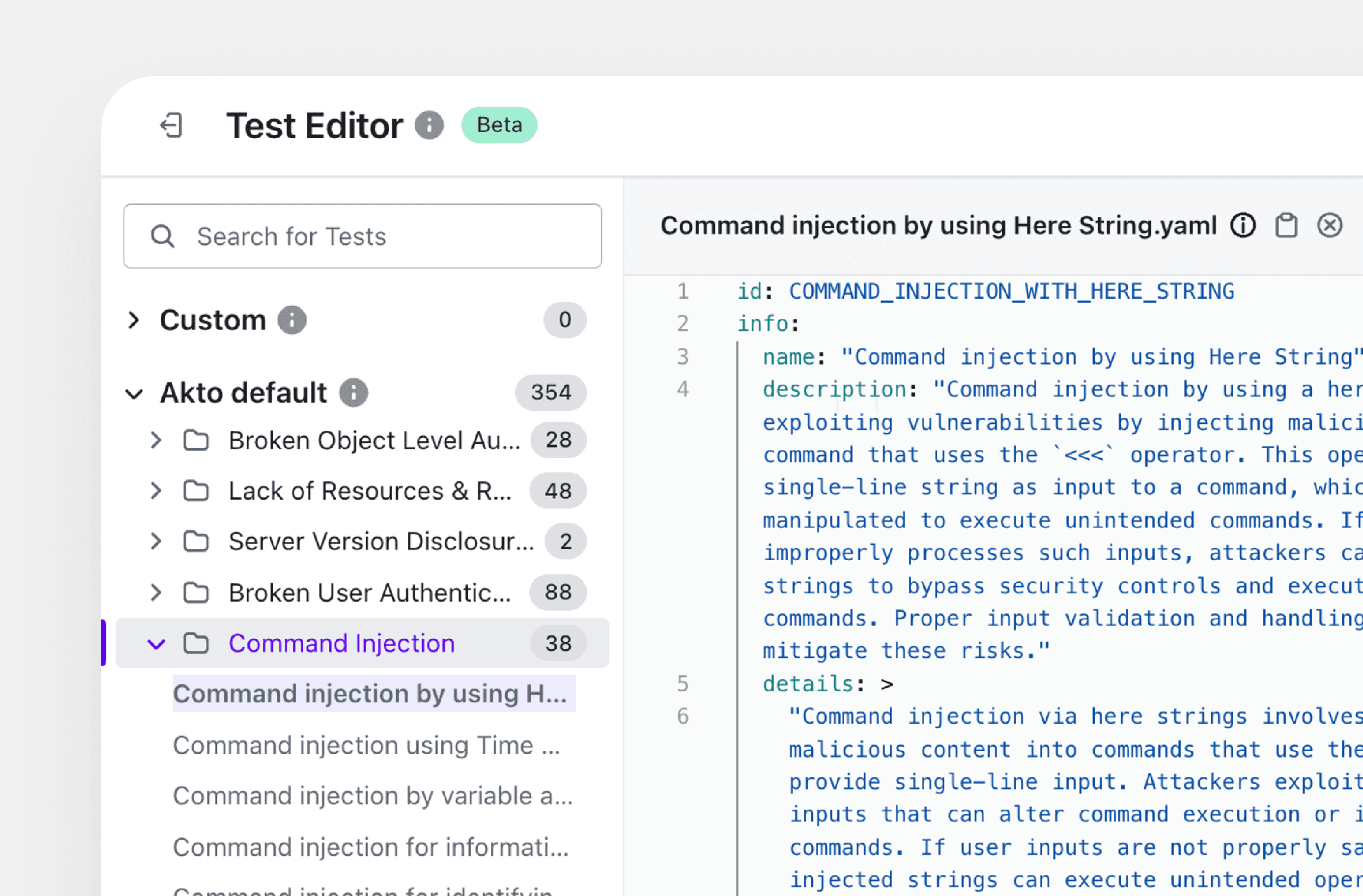
Task: Collapse the Command Injection folder chevron
Action: click(x=156, y=644)
